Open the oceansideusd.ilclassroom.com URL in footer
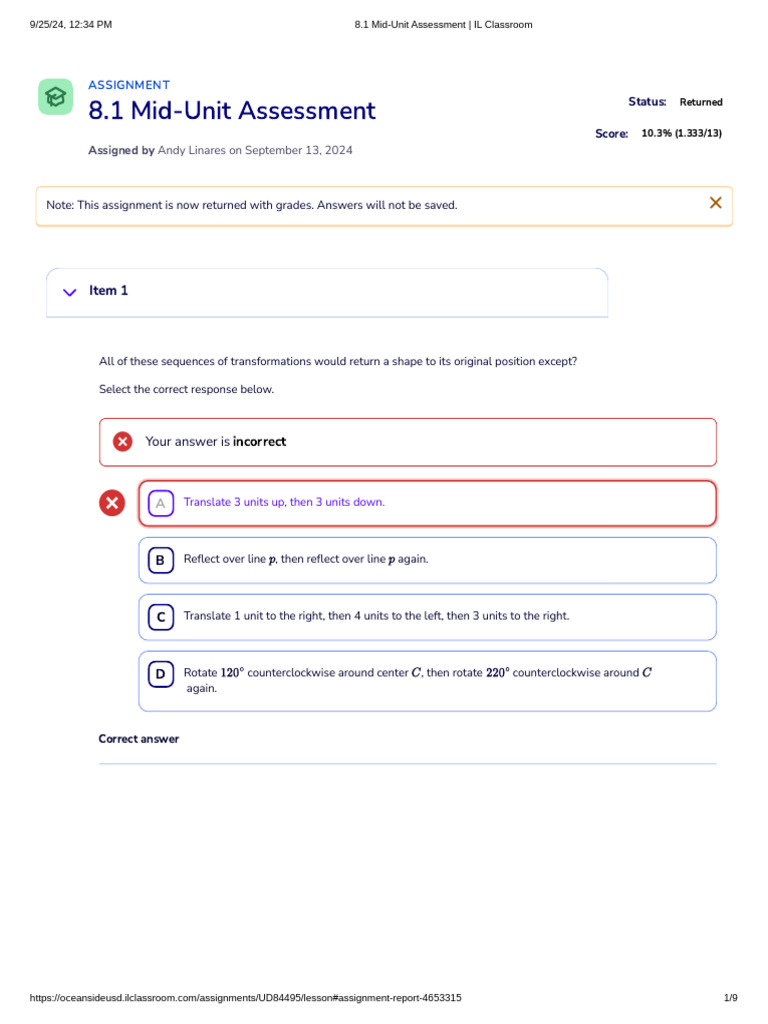 click(245, 998)
